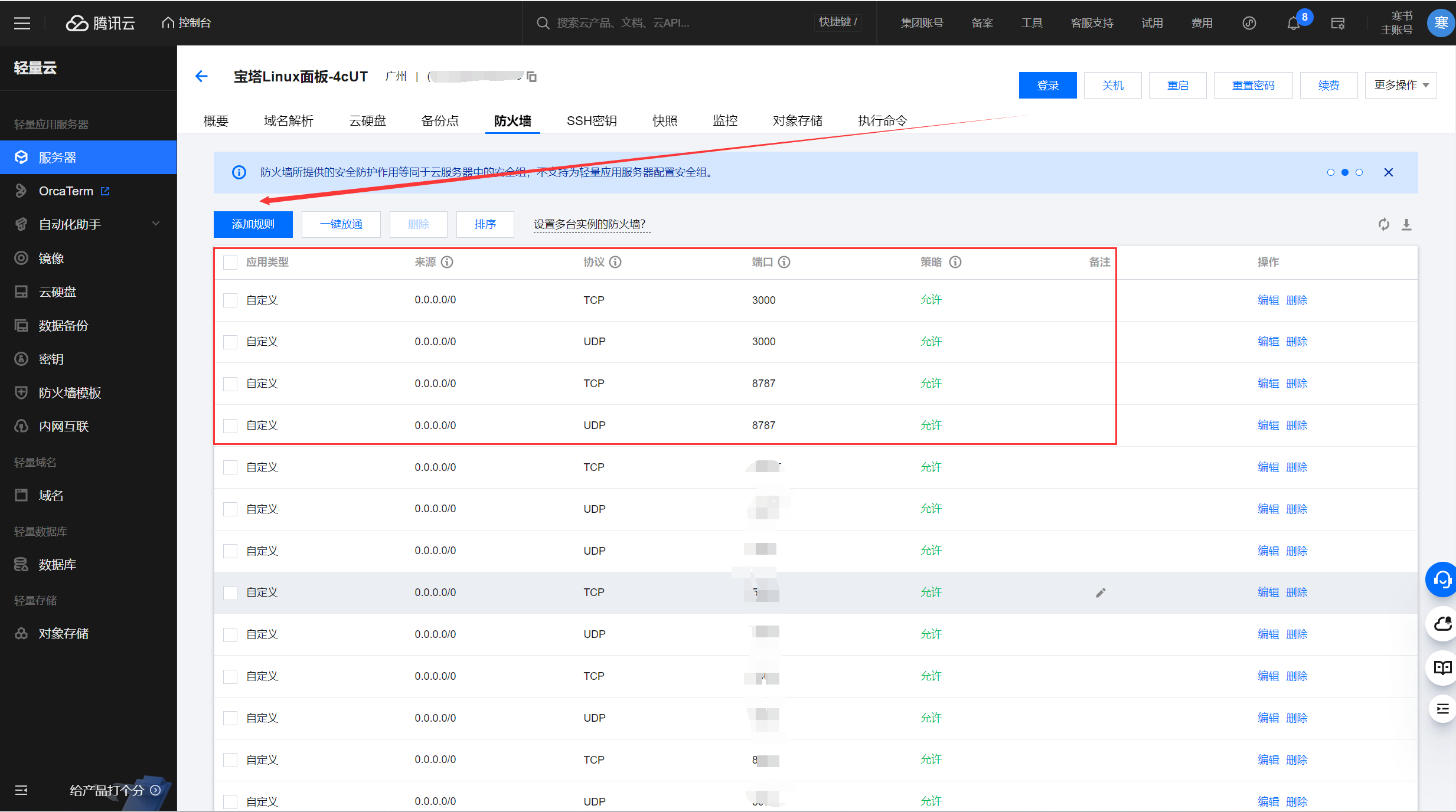This screenshot has height=812, width=1456.
Task: Copy the instance IP address
Action: [531, 77]
